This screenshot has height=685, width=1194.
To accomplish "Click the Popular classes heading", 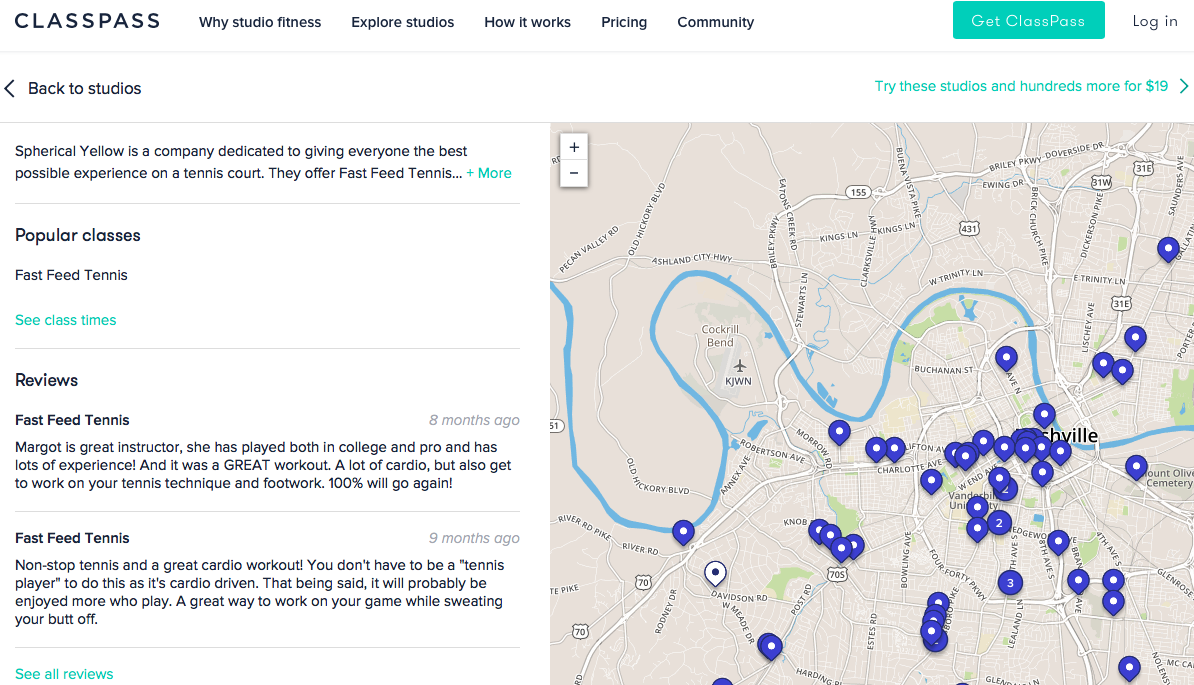I will (78, 235).
